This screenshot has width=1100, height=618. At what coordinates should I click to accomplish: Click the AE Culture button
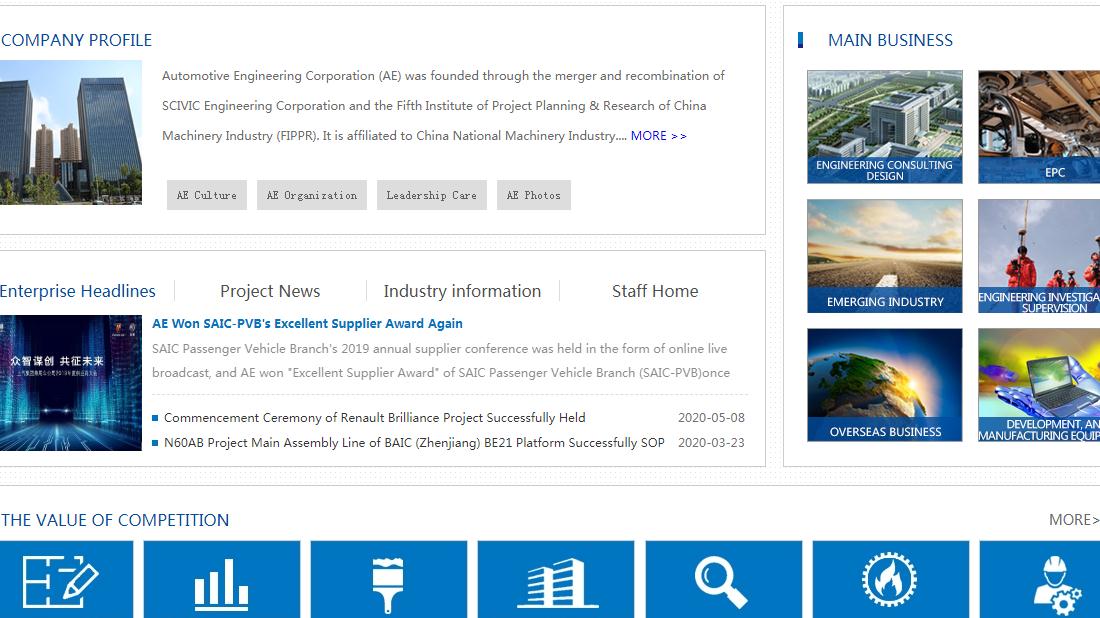click(207, 195)
